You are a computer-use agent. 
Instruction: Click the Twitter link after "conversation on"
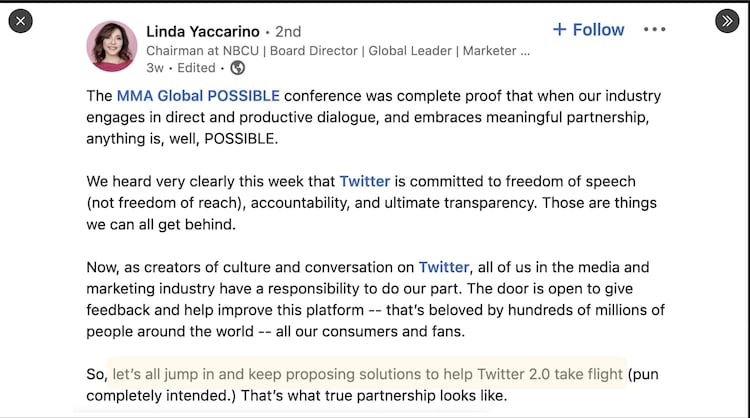pyautogui.click(x=444, y=267)
